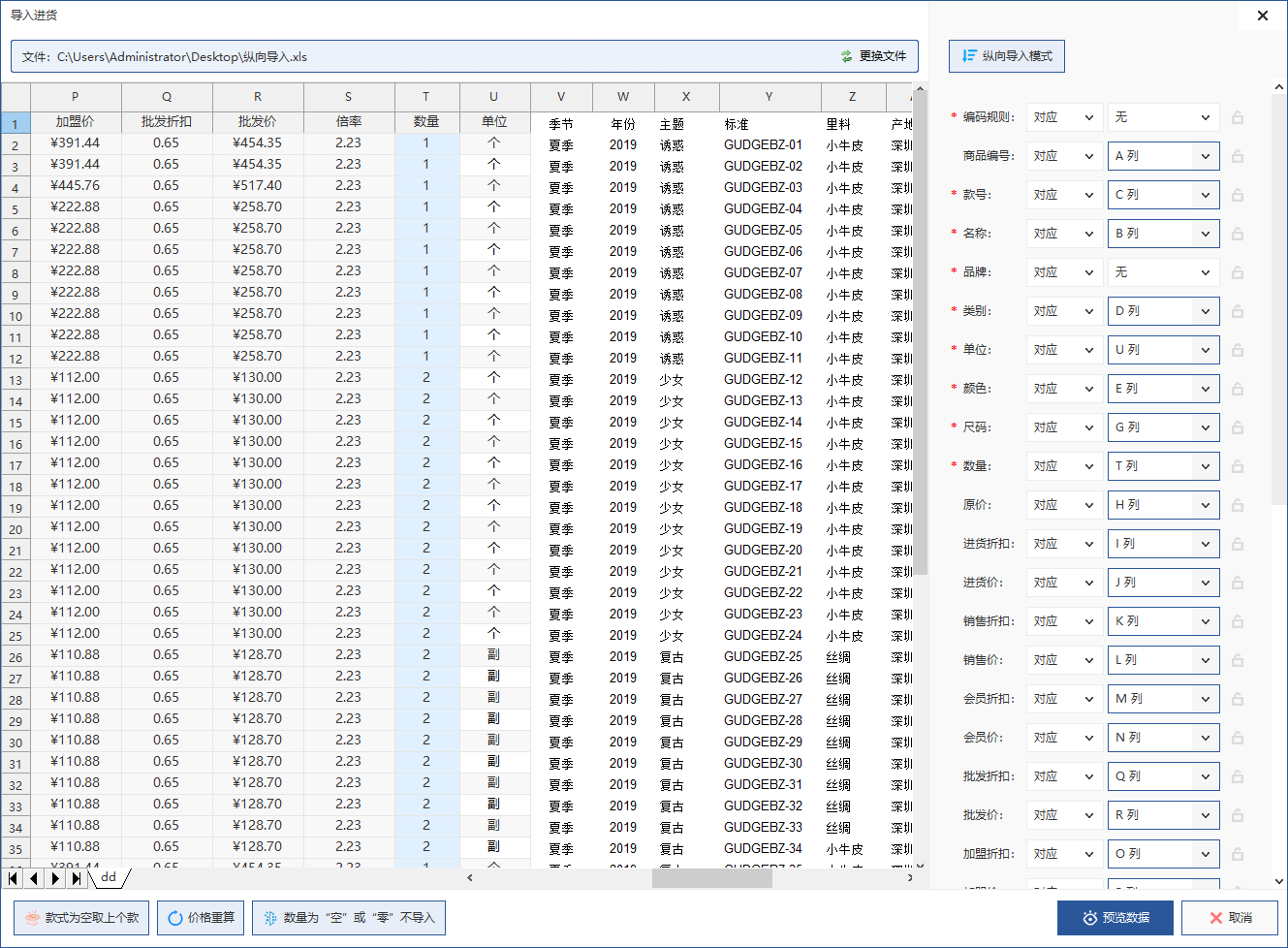The width and height of the screenshot is (1288, 948).
Task: Select column header Y in spreadsheet
Action: click(x=770, y=97)
